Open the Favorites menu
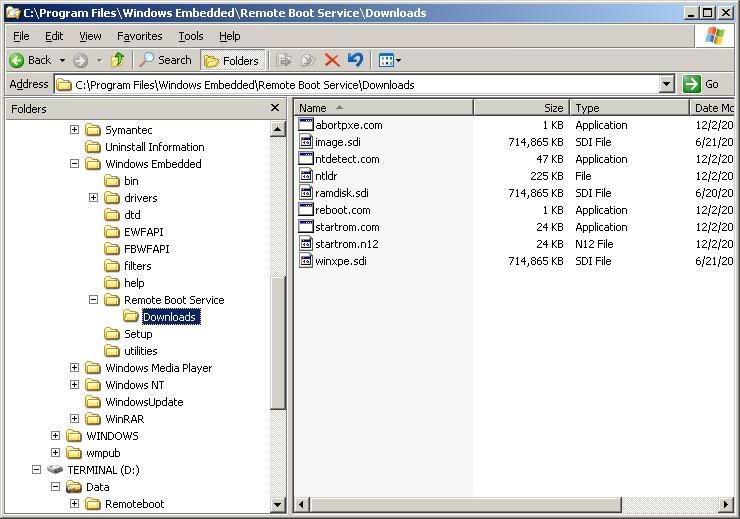This screenshot has height=519, width=740. (139, 36)
